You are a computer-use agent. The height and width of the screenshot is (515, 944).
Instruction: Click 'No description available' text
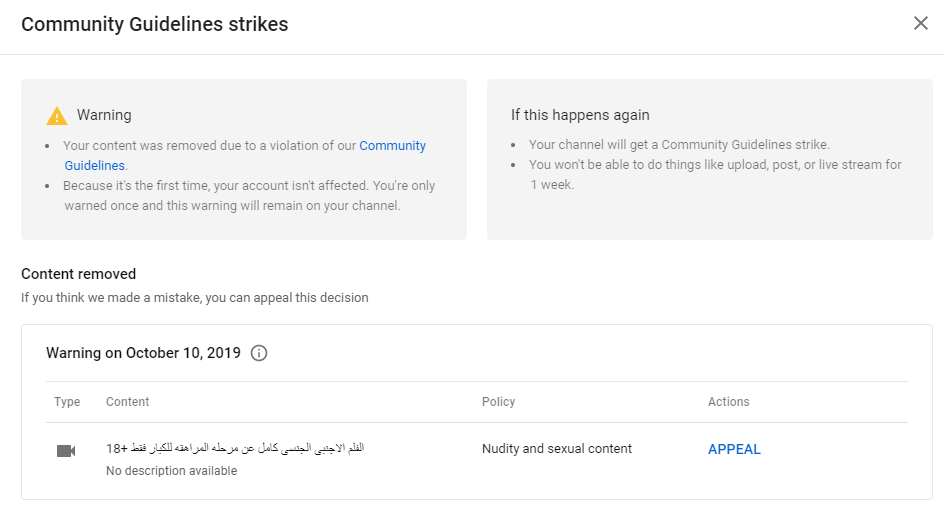pos(172,471)
